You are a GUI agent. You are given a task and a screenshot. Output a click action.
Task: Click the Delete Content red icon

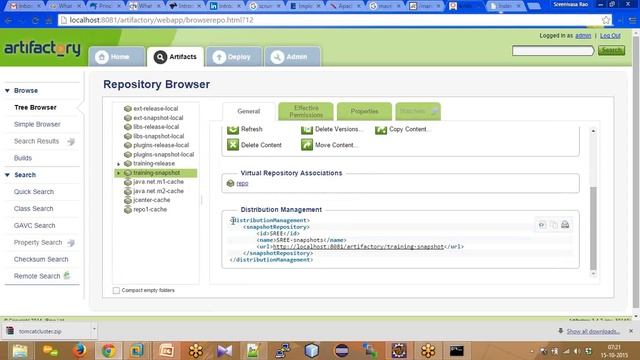tap(233, 145)
